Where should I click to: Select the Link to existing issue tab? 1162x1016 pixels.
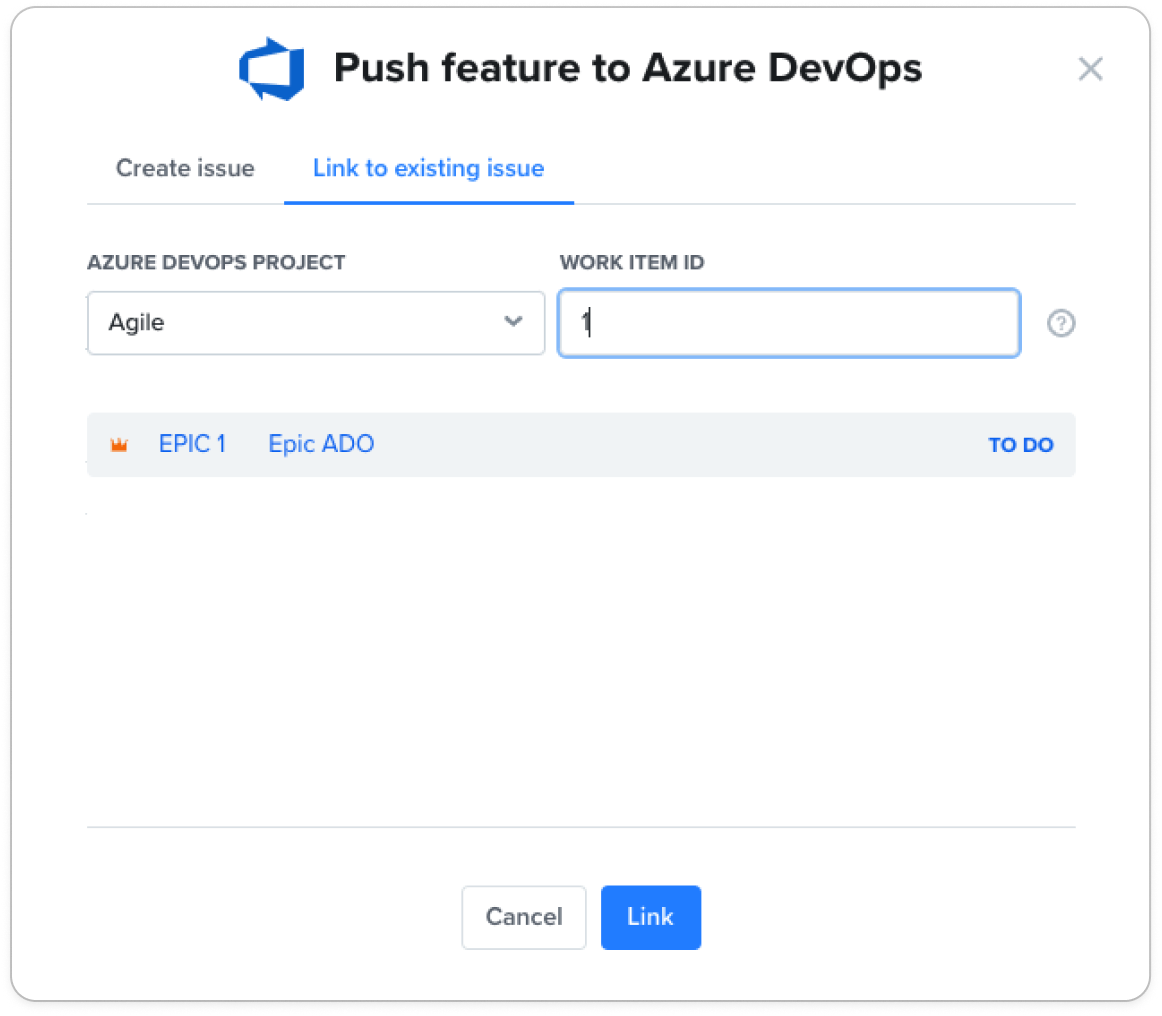428,168
